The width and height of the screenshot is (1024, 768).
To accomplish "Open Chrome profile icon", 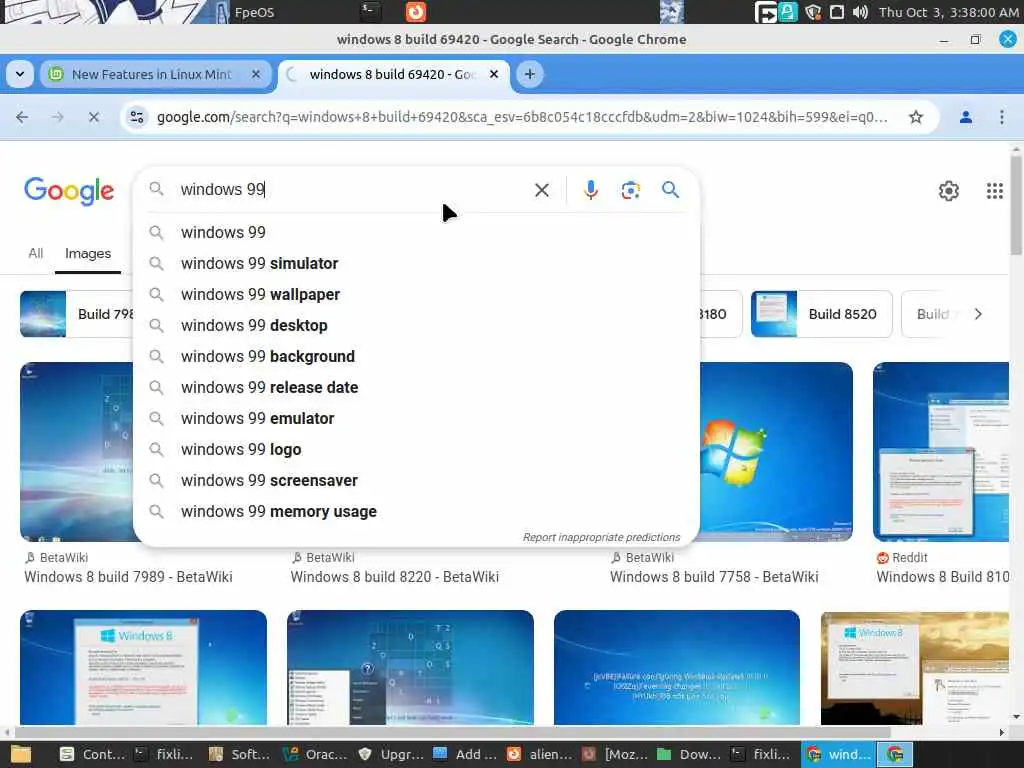I will 965,117.
